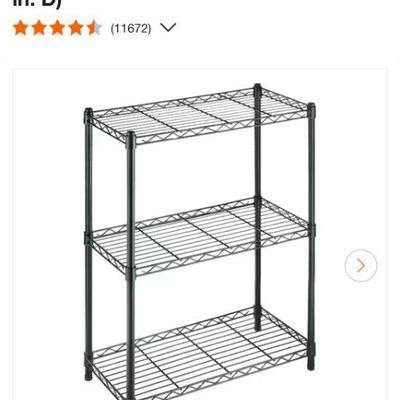400x400 pixels.
Task: Click the far right pole of shelving unit
Action: pos(311,237)
